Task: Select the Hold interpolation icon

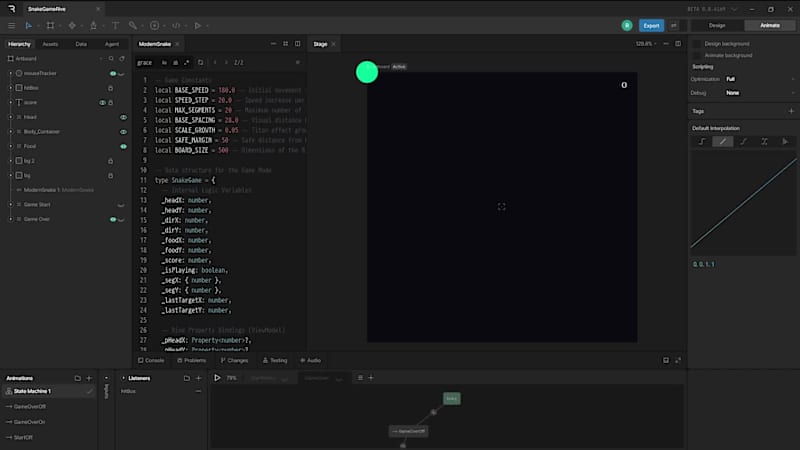Action: point(702,142)
